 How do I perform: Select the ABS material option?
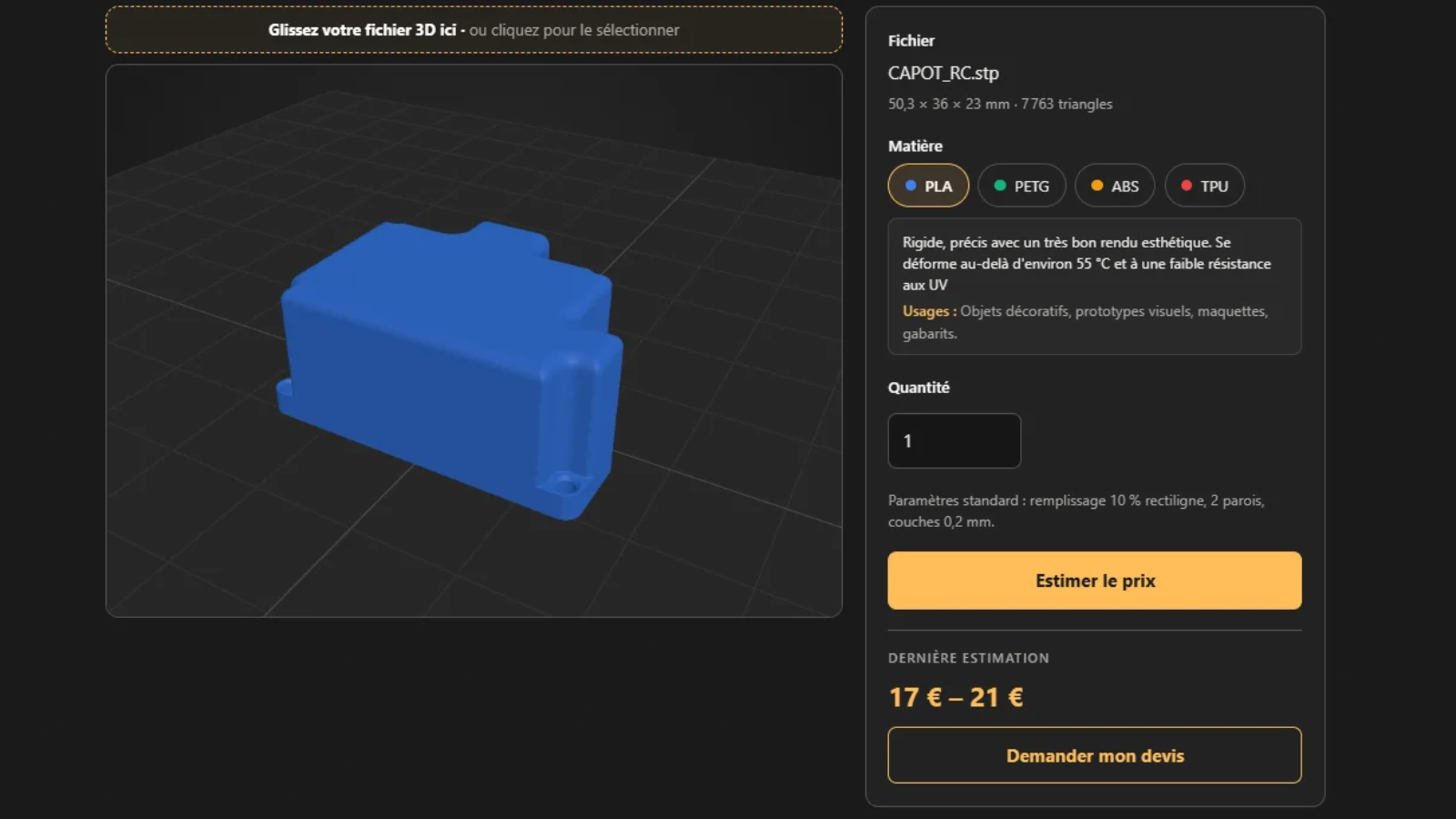(x=1115, y=186)
